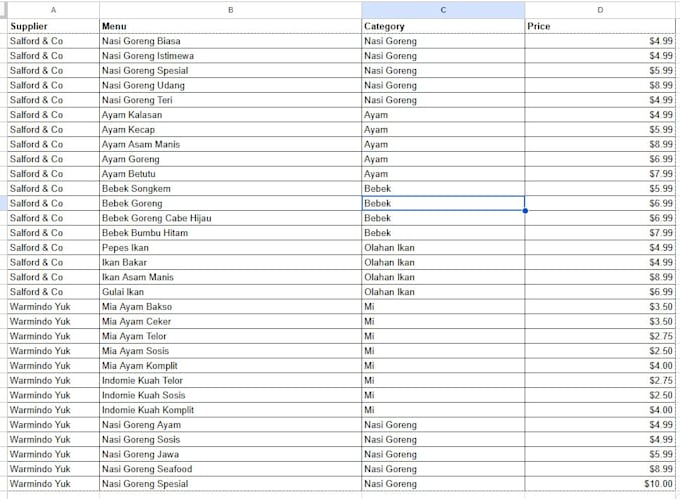This screenshot has height=499, width=680.
Task: Click the Menu header cell
Action: pyautogui.click(x=230, y=26)
